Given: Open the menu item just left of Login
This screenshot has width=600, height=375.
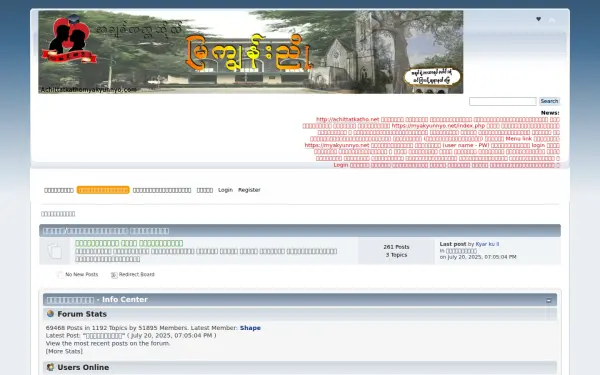Looking at the screenshot, I should (205, 190).
